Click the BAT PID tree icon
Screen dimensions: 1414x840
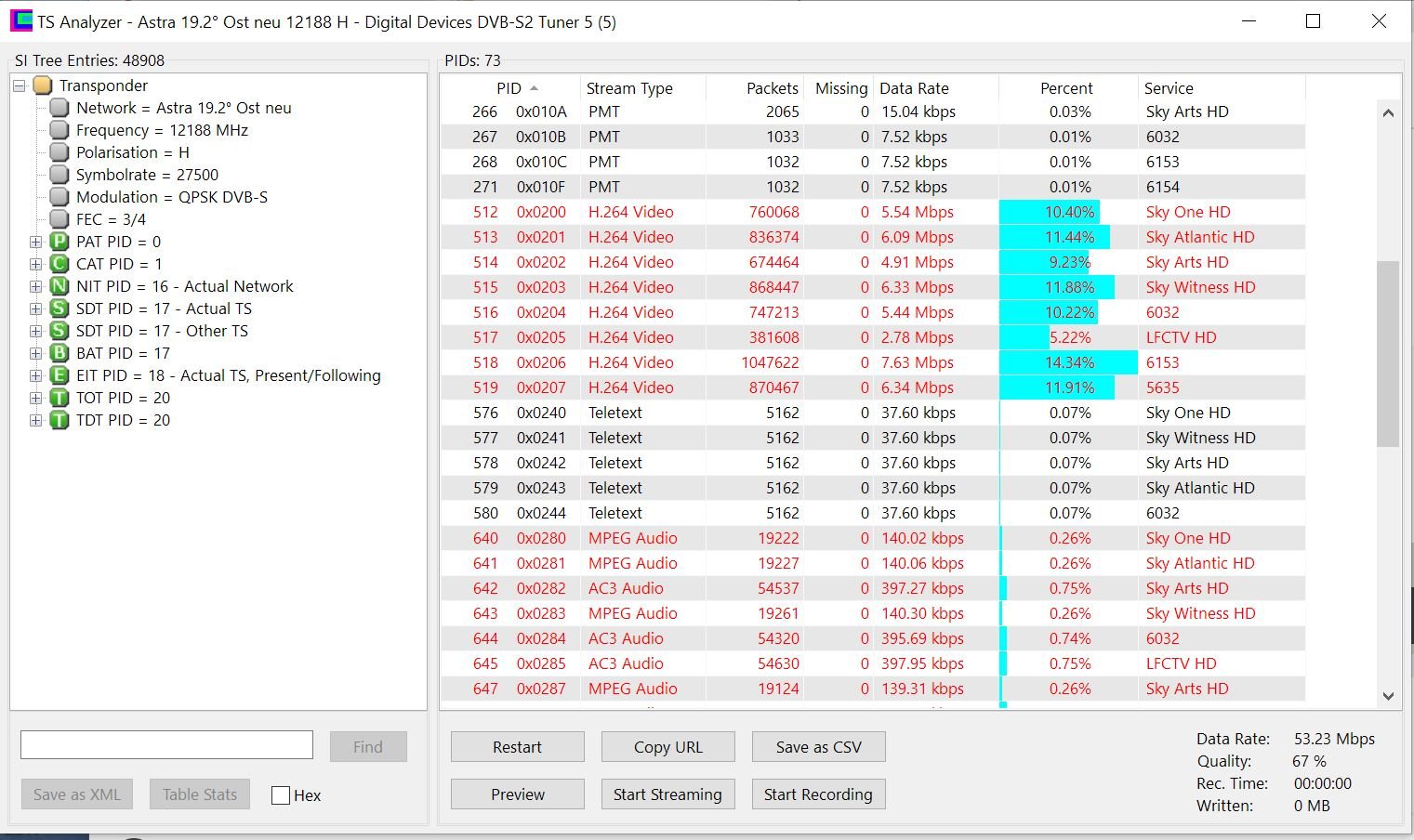coord(59,353)
